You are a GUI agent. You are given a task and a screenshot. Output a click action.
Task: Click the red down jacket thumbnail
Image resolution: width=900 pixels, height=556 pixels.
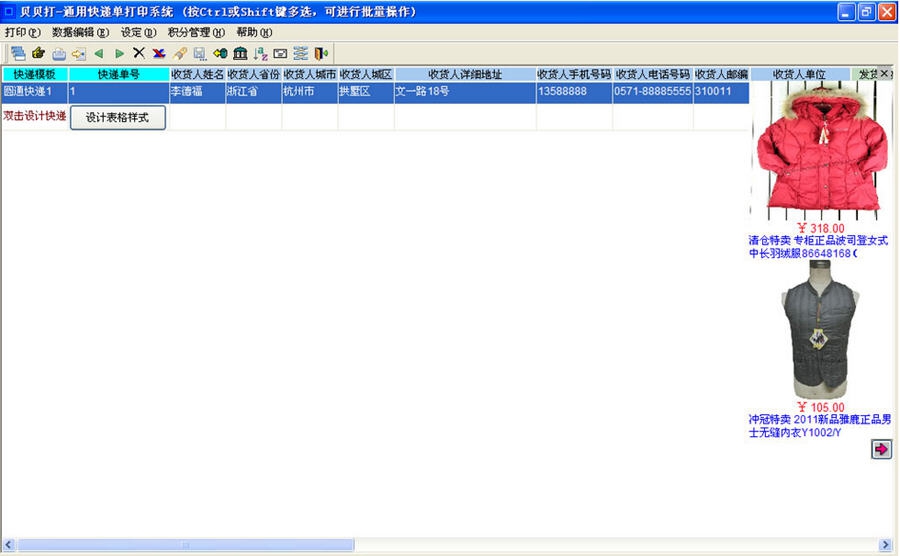click(x=821, y=151)
